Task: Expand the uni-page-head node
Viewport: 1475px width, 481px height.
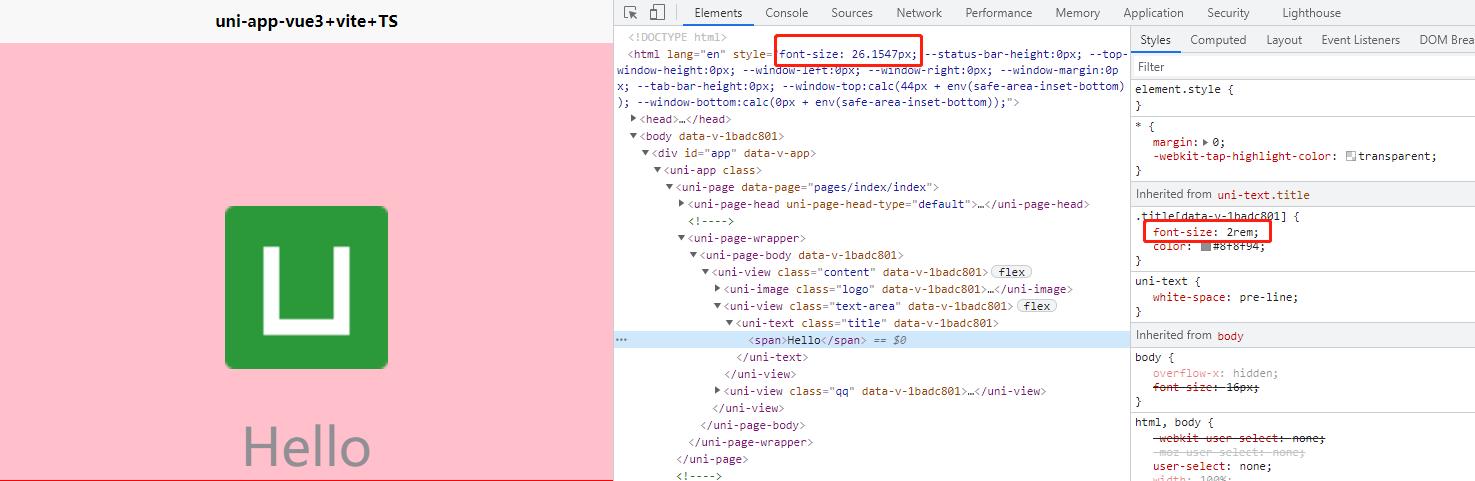Action: pos(682,204)
